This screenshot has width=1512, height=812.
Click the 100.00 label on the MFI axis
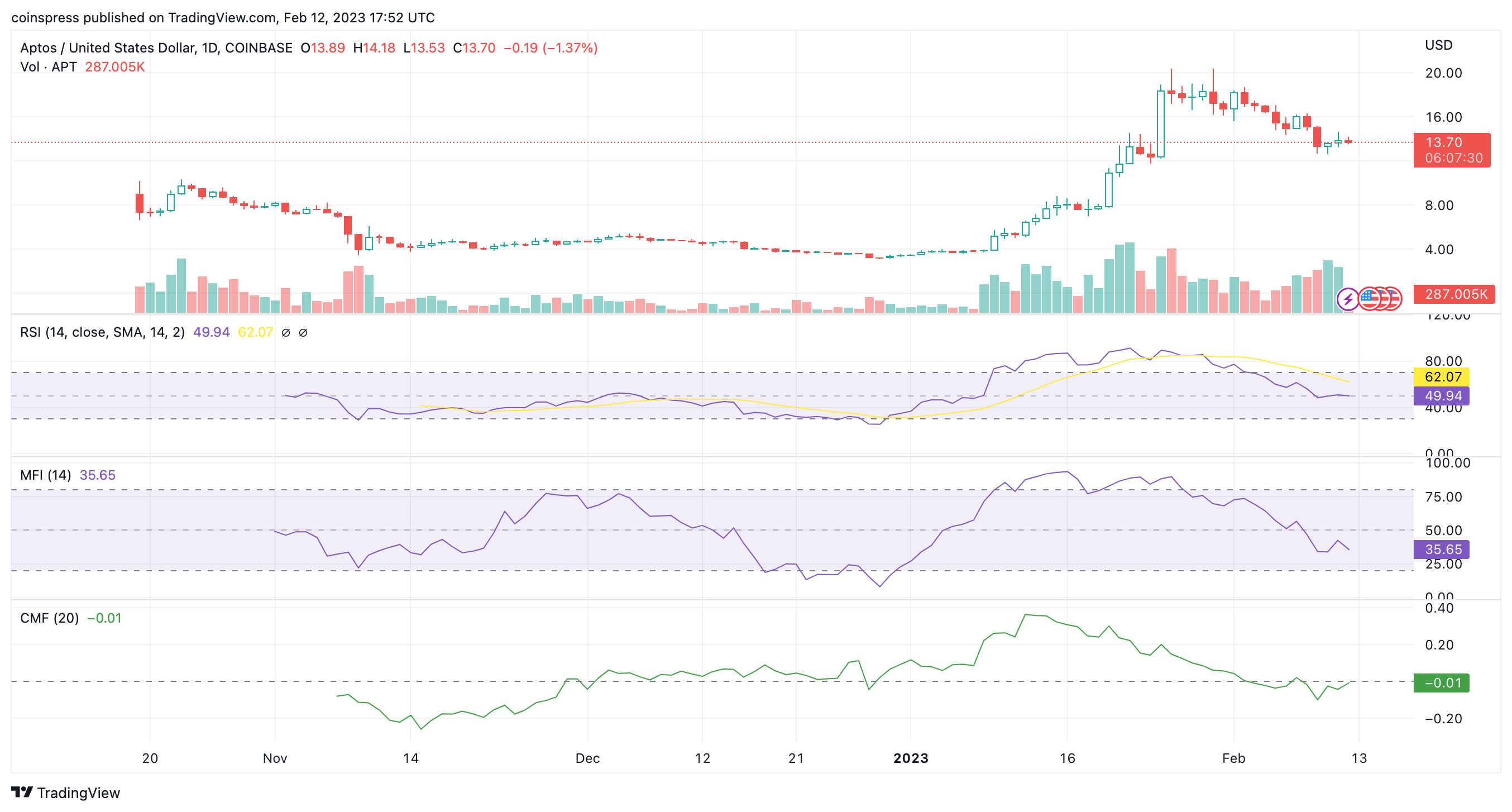1448,464
